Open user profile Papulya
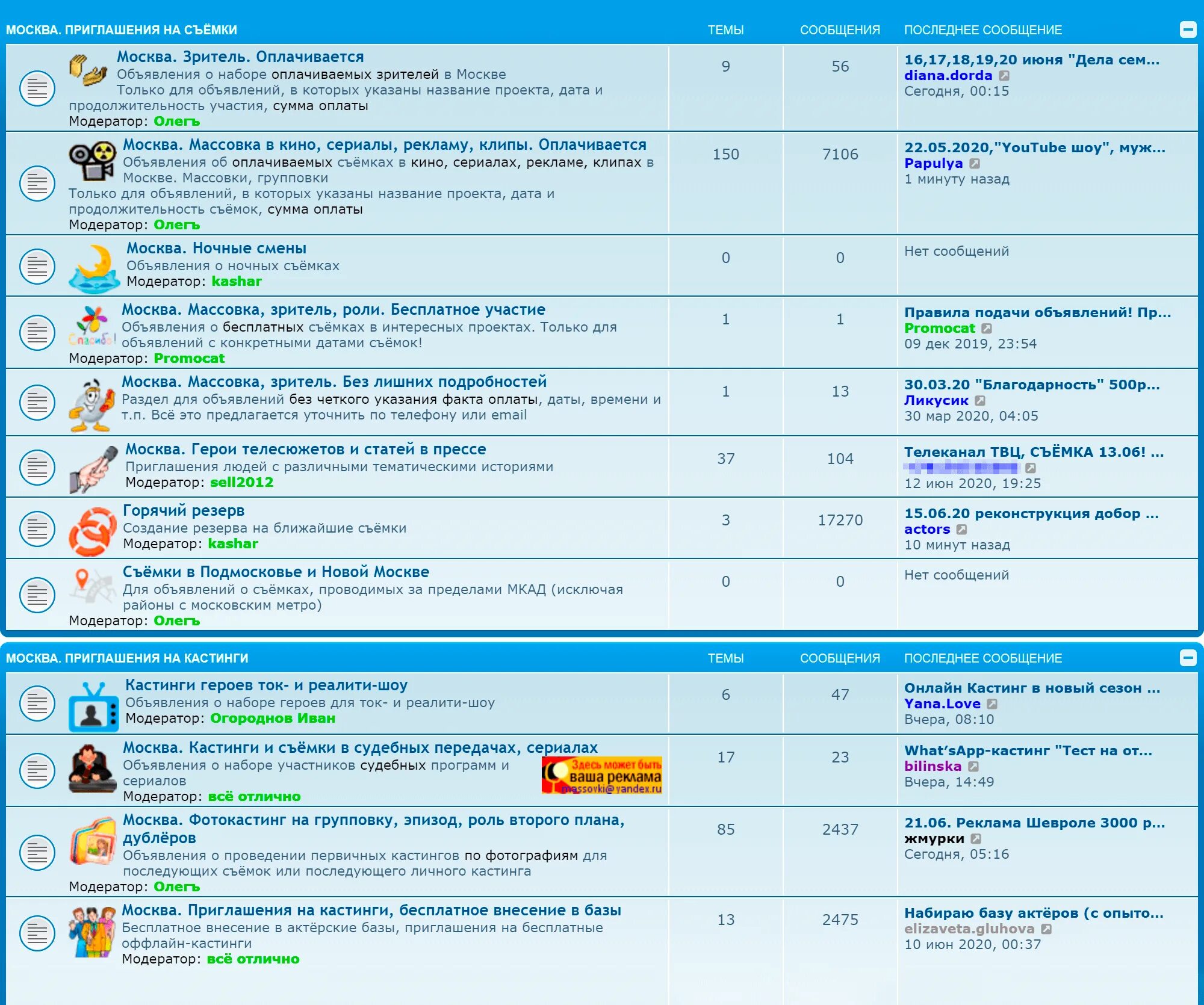Screen dimensions: 1204x1005 (933, 163)
